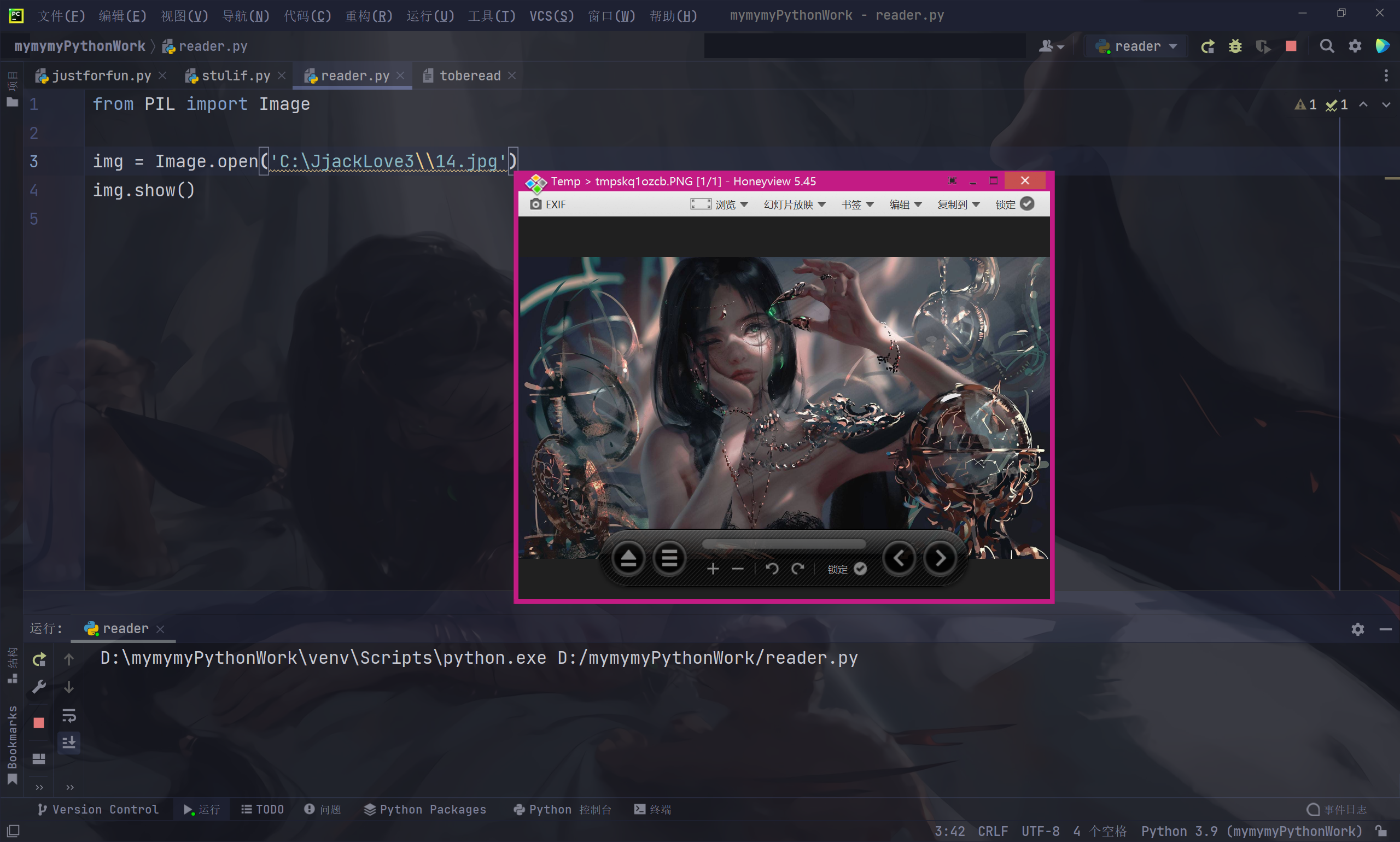Screen dimensions: 1400x842
Task: Go to next image arrow in Honeyview
Action: [x=940, y=559]
